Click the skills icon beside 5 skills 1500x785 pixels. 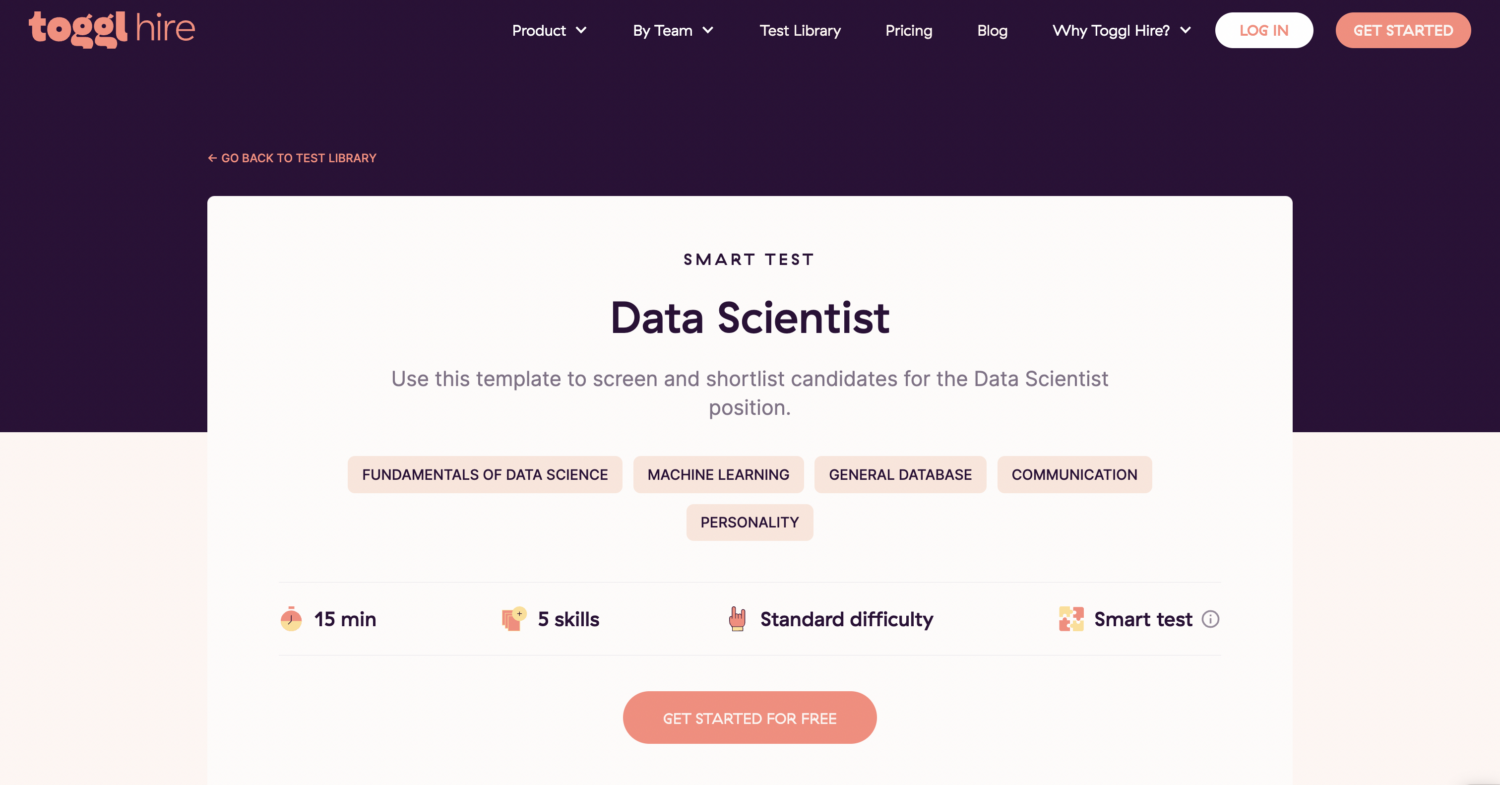(514, 618)
